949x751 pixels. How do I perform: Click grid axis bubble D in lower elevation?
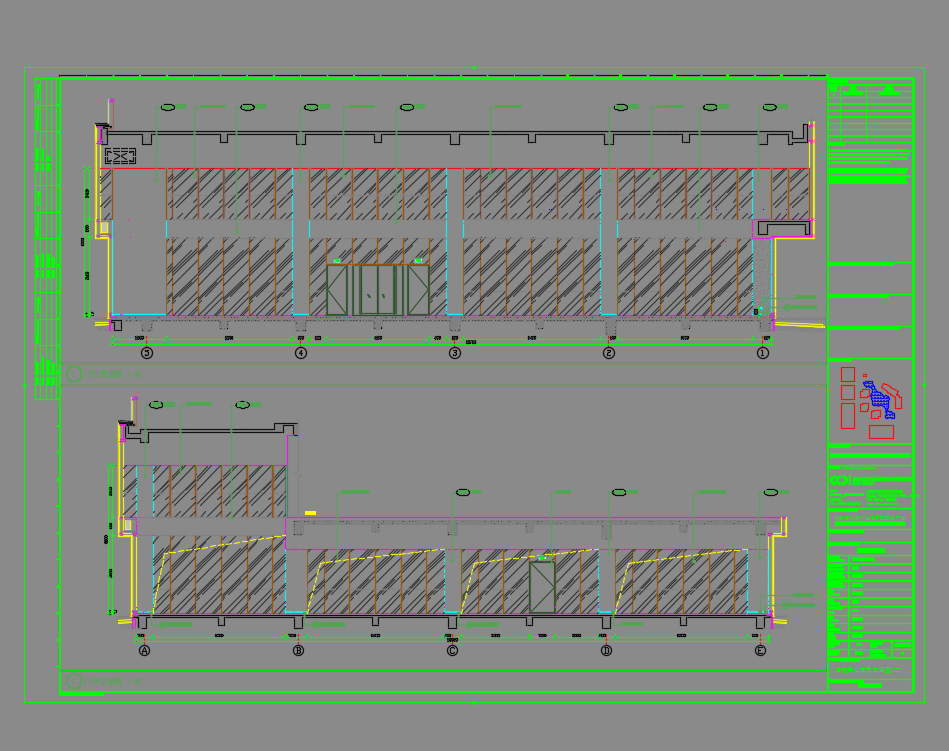tap(606, 651)
